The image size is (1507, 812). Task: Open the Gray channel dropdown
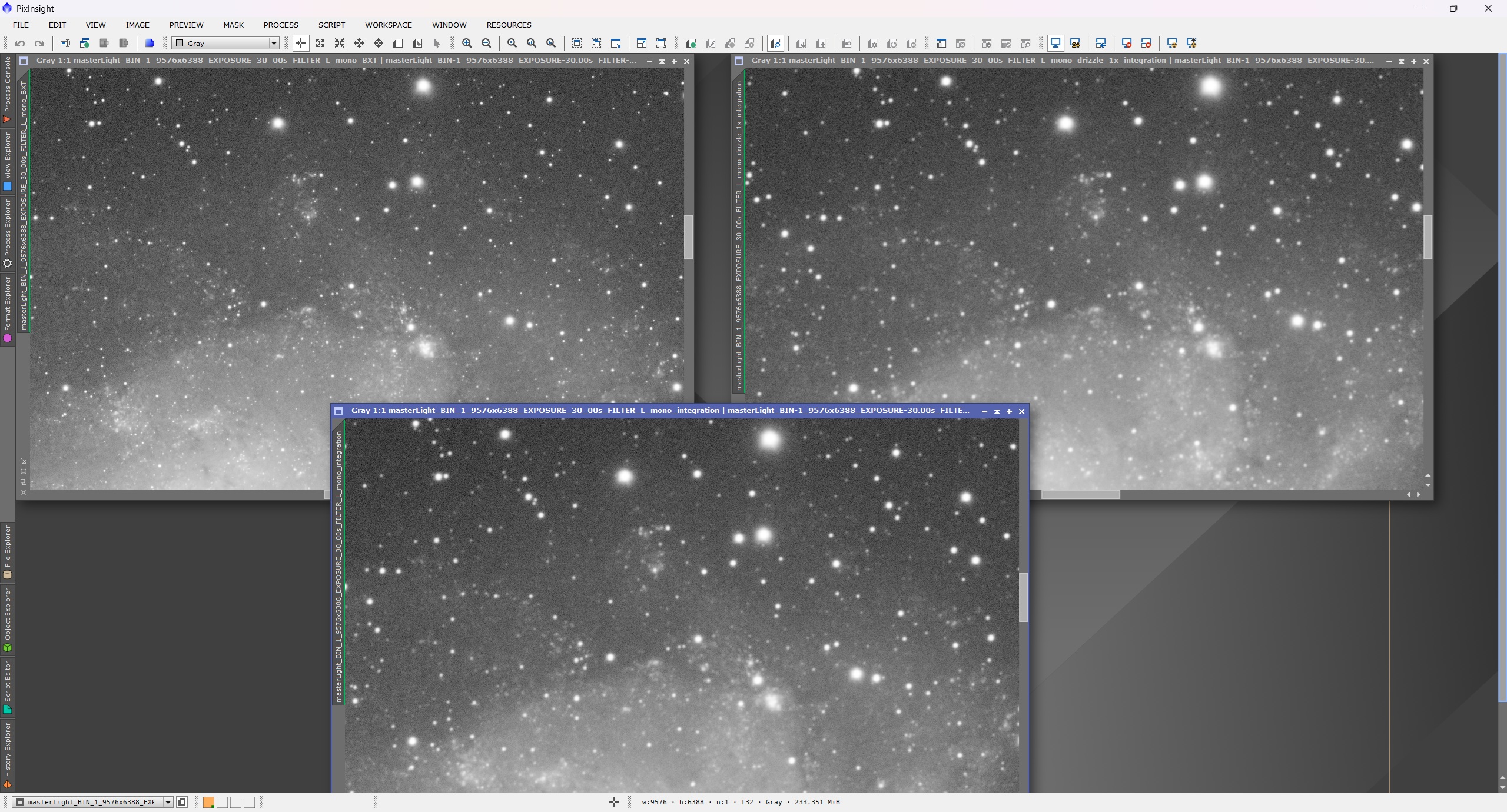[x=225, y=43]
